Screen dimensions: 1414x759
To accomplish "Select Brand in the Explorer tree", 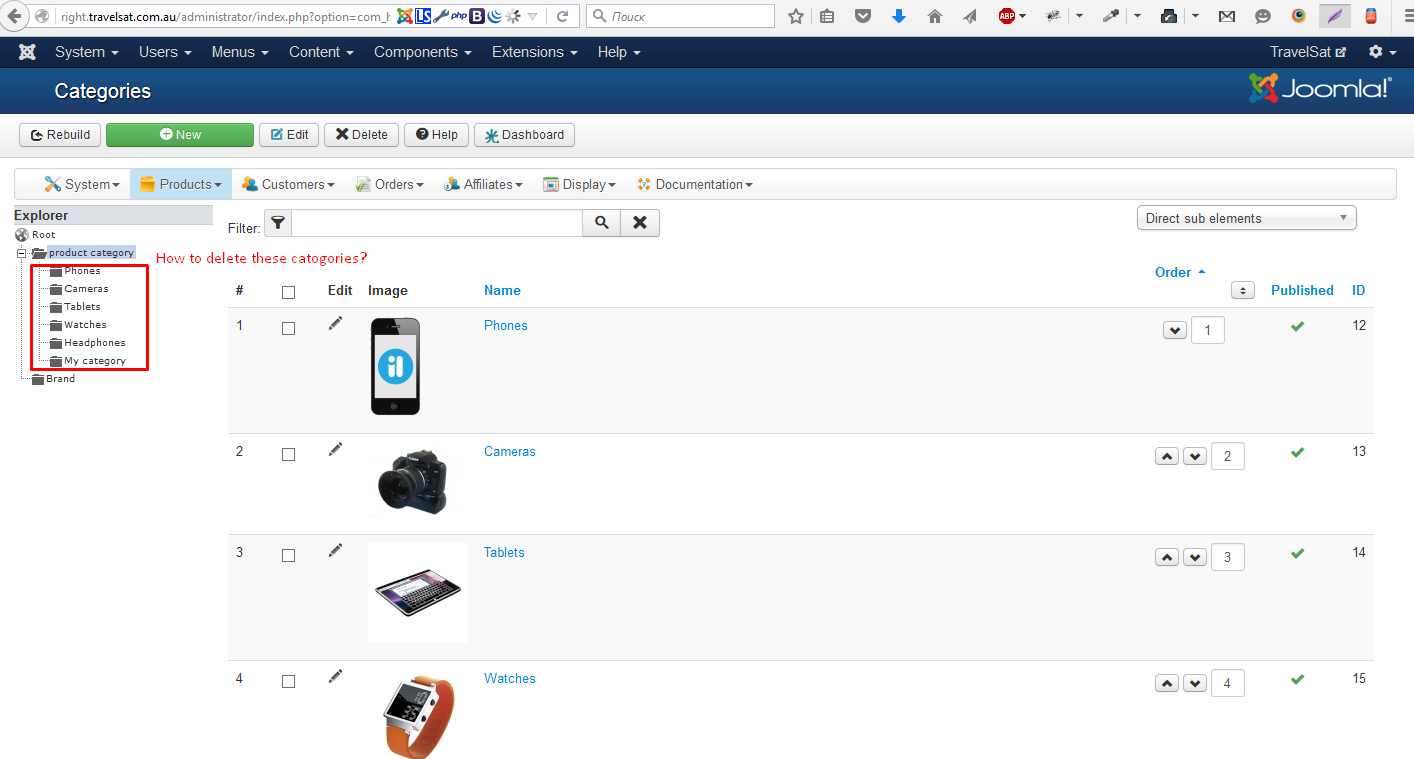I will point(60,379).
